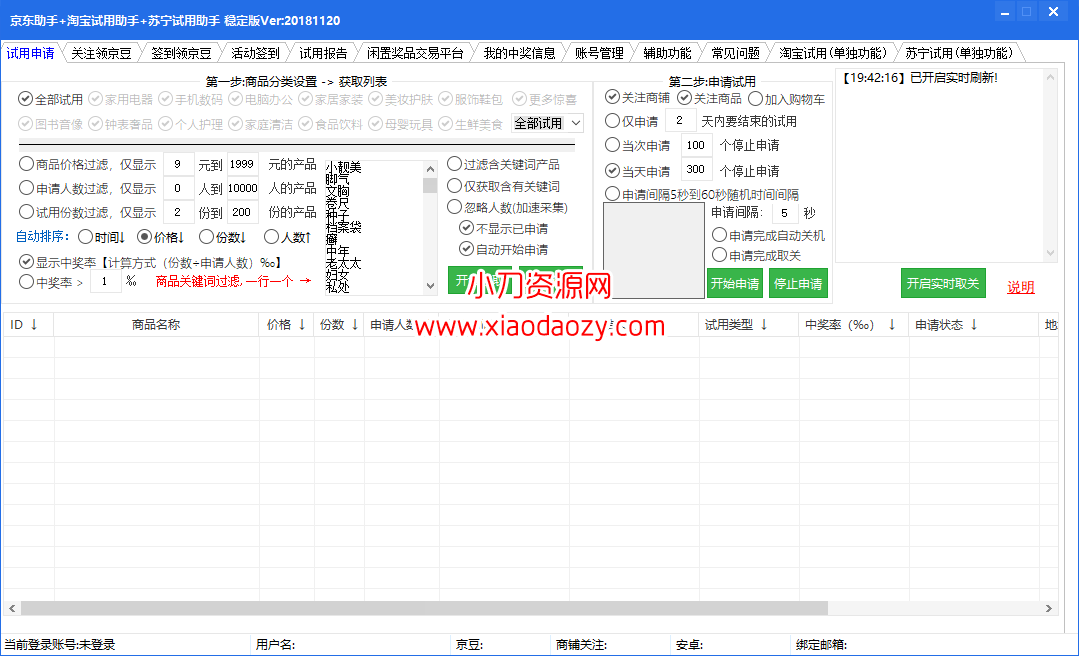Viewport: 1079px width, 656px height.
Task: Enable 商品价格过滤 option
Action: [87, 165]
